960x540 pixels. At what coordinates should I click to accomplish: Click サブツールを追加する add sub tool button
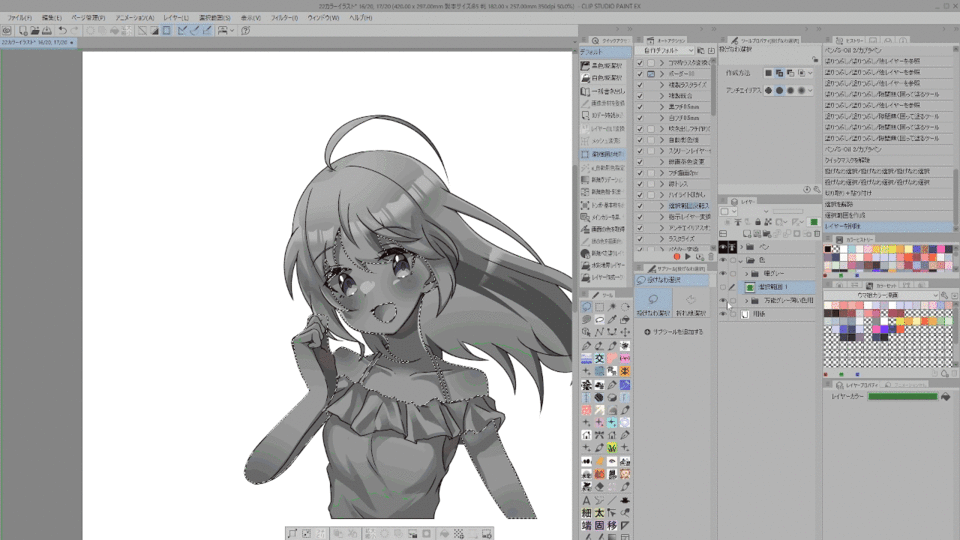pos(673,331)
